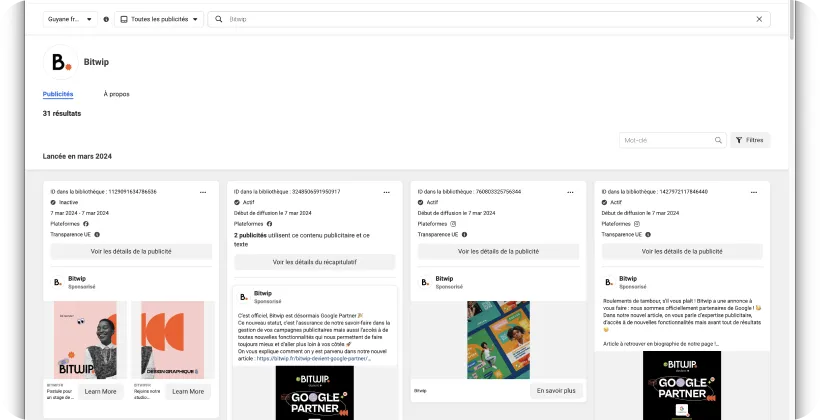This screenshot has width=820, height=420.
Task: Click the green posters ad image
Action: point(498,340)
